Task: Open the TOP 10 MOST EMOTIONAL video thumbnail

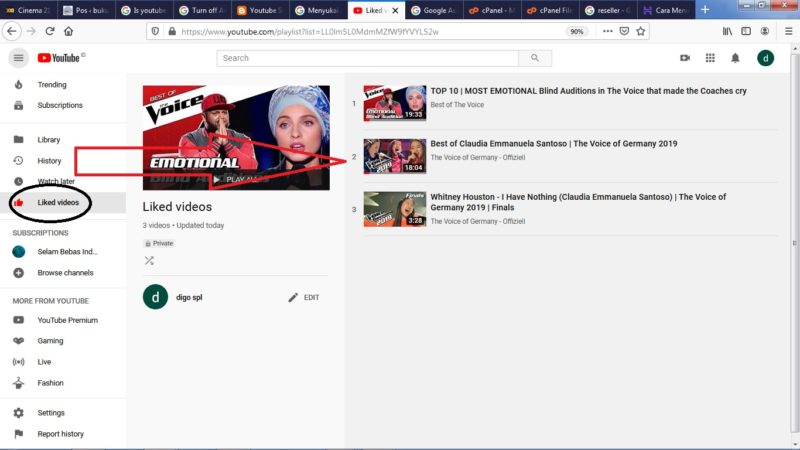Action: [394, 103]
